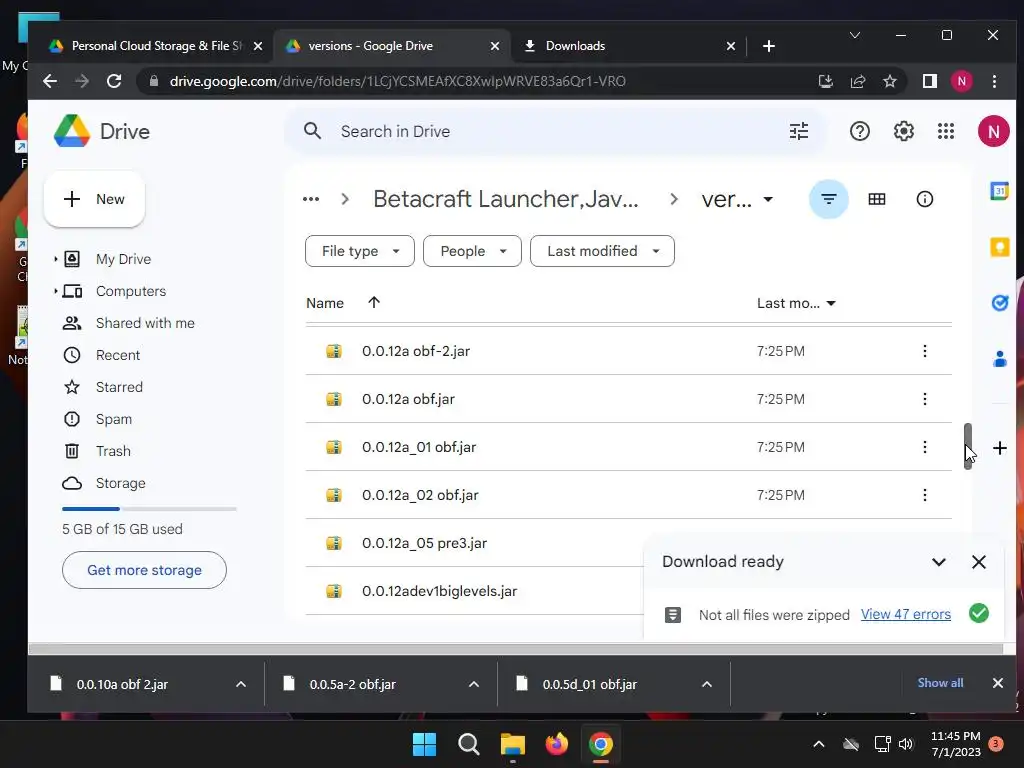1024x768 pixels.
Task: Reload the page in Chrome
Action: coord(114,81)
